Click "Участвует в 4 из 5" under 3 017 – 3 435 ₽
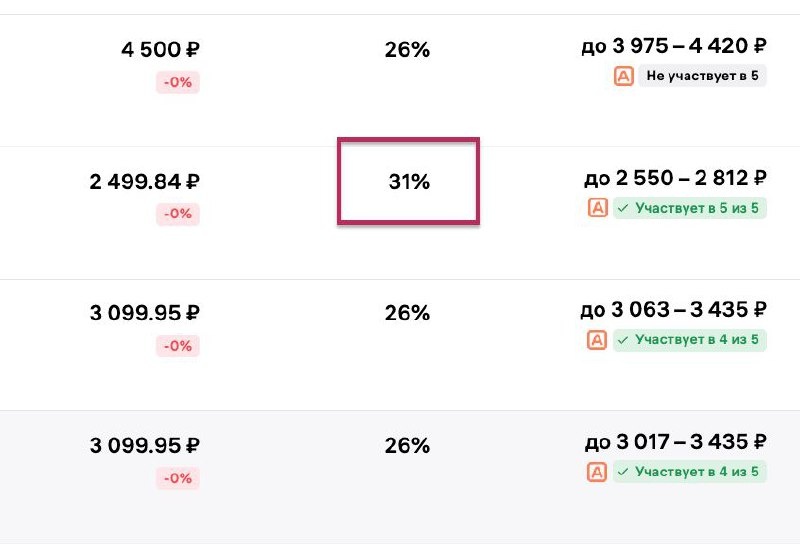This screenshot has width=800, height=552. 689,472
